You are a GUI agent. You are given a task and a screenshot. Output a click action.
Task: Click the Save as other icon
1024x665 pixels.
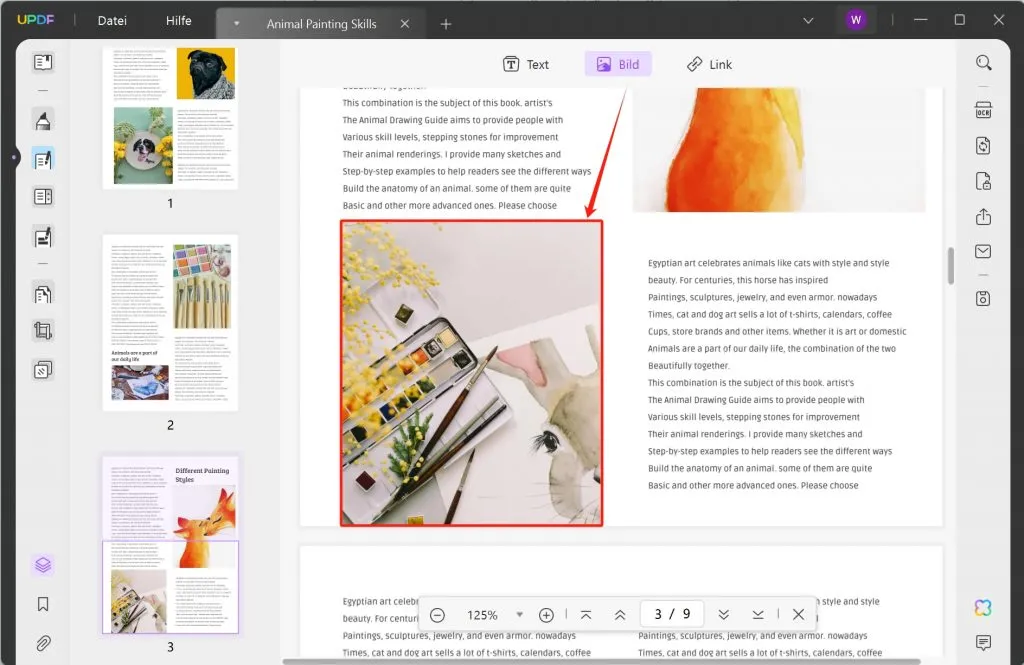click(x=984, y=299)
